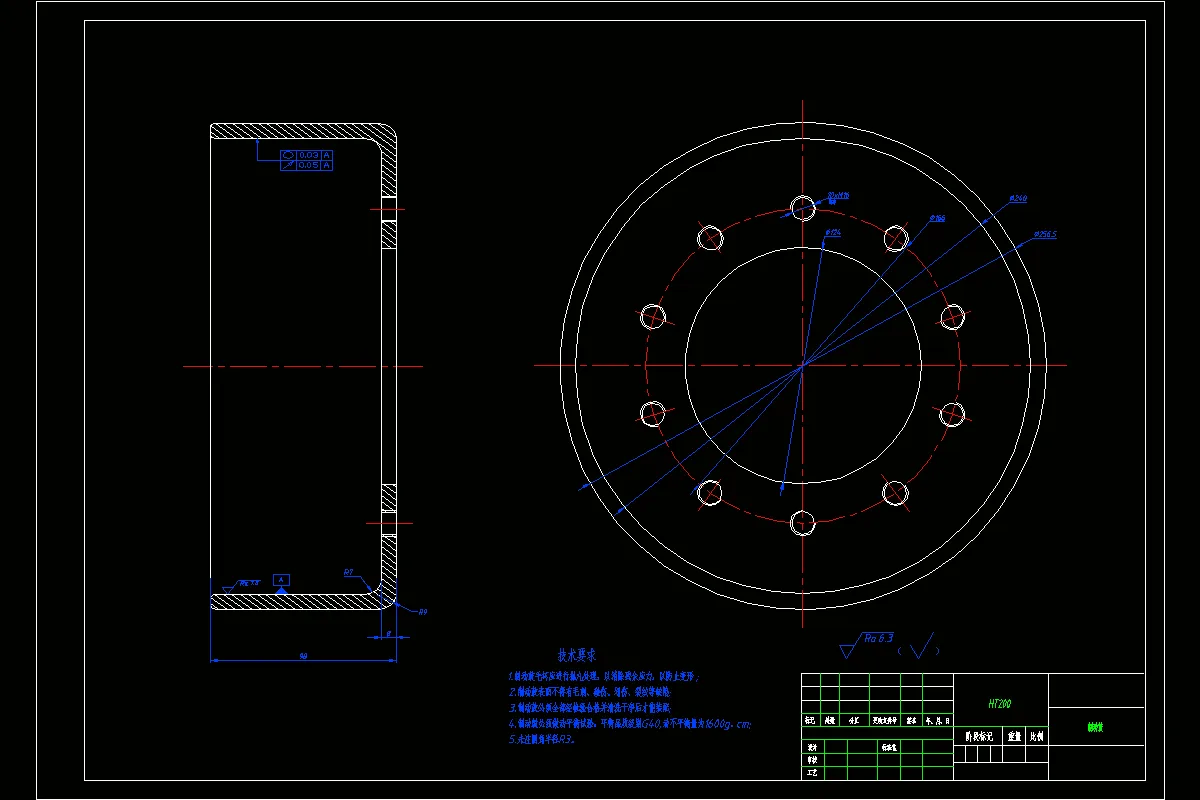This screenshot has height=800, width=1200.
Task: Select the top bolt hole circle on the centerline
Action: click(803, 208)
